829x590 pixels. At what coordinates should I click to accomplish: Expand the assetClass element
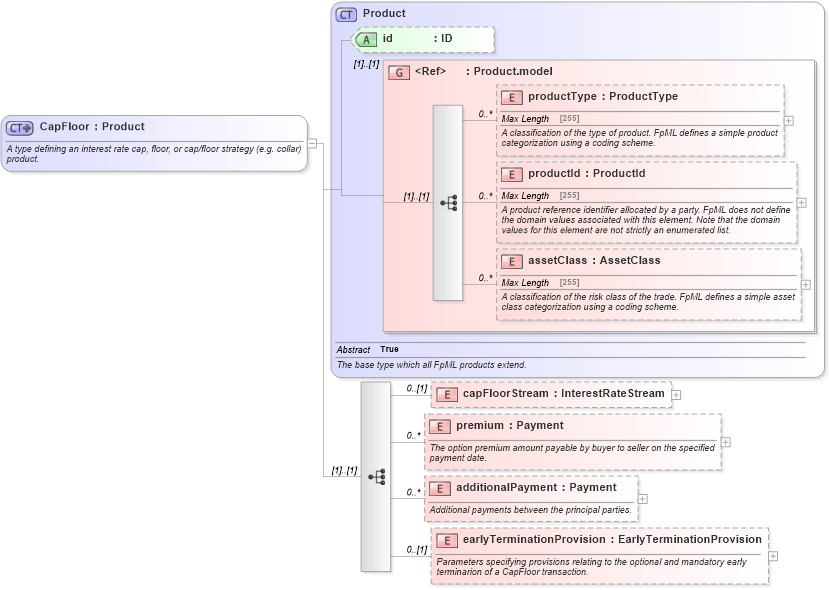(x=806, y=285)
